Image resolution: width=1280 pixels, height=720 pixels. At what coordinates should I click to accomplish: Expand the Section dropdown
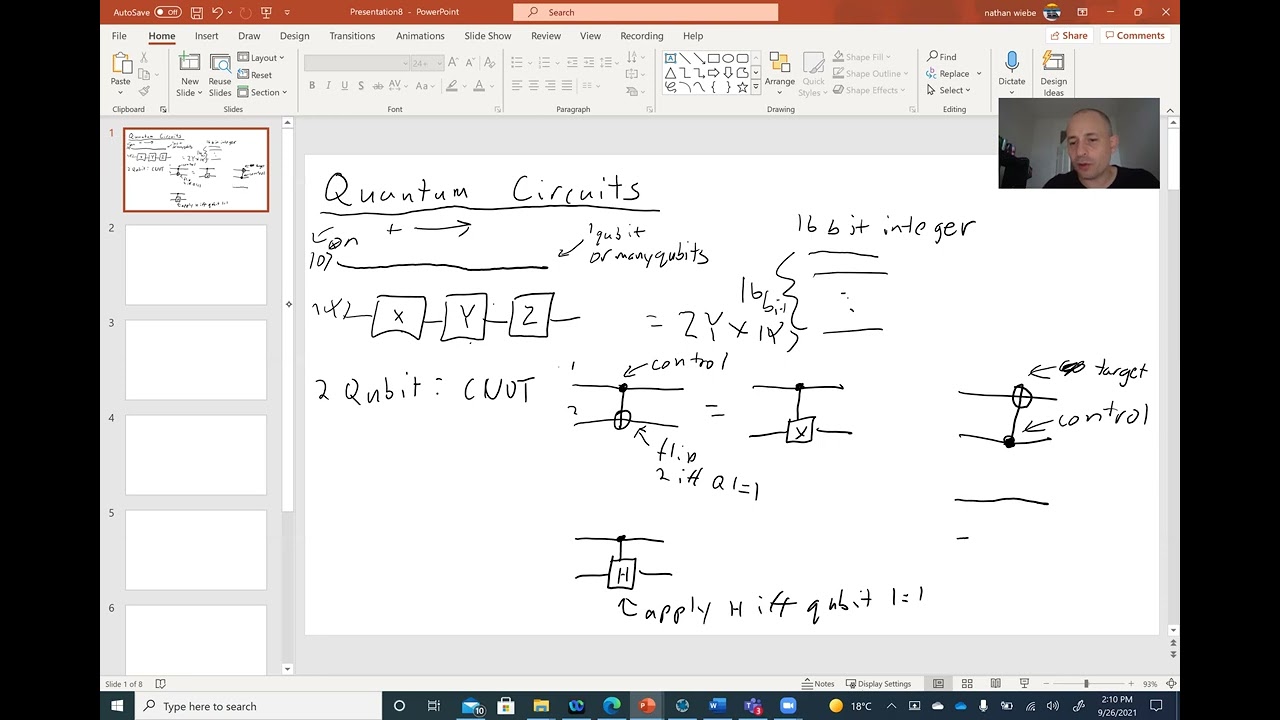(x=262, y=92)
